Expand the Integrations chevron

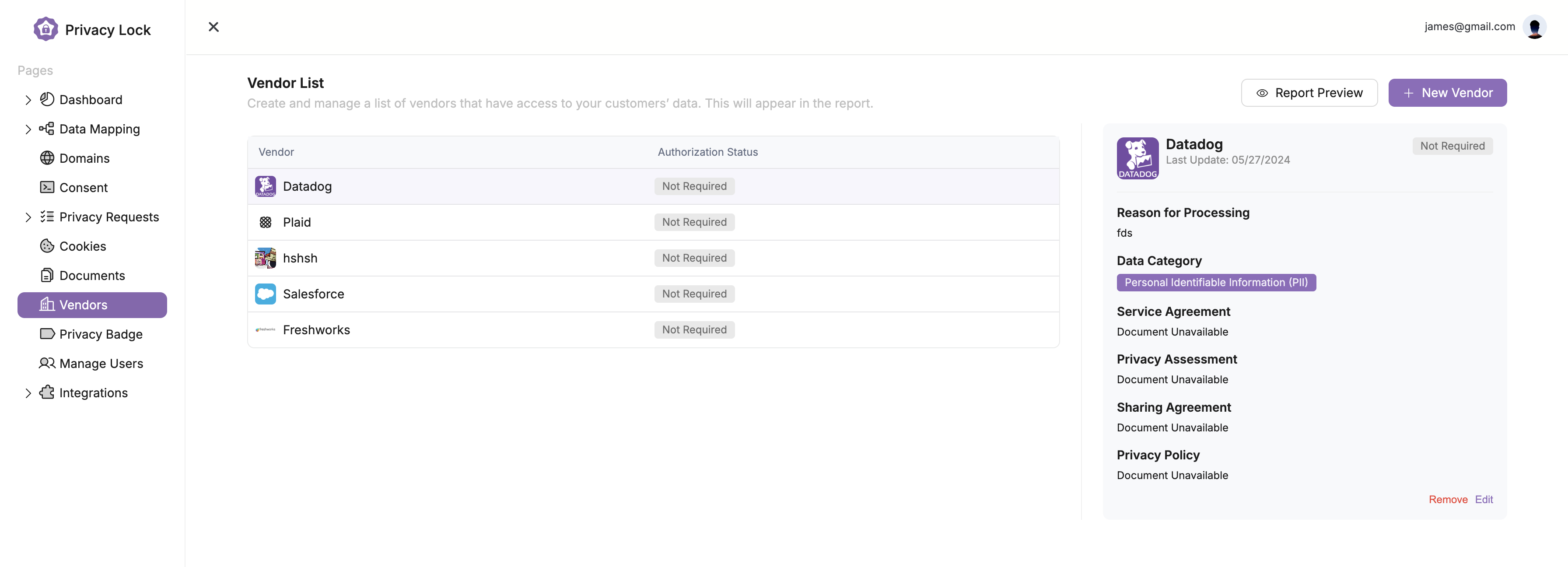click(x=28, y=393)
